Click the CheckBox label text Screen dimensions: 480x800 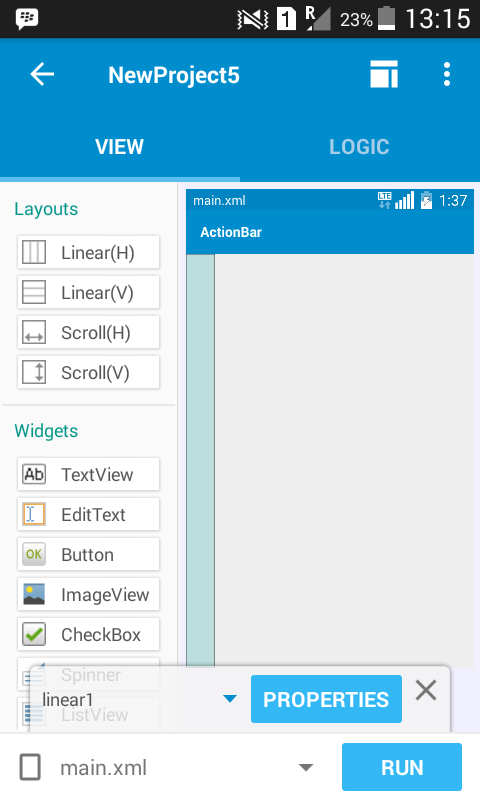point(101,635)
